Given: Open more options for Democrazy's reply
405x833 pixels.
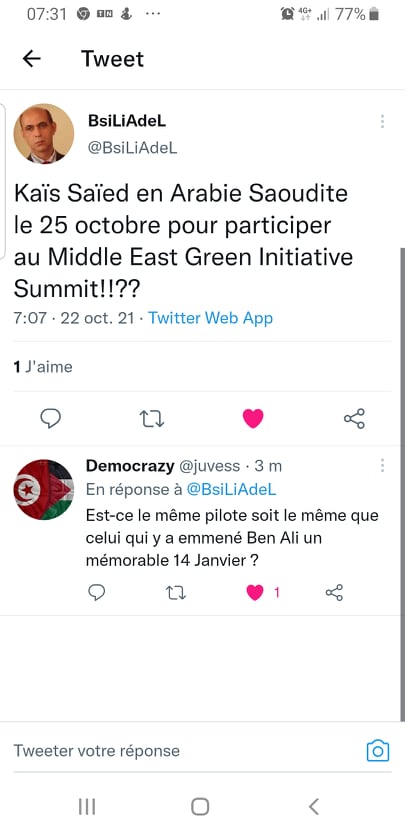Looking at the screenshot, I should (382, 466).
